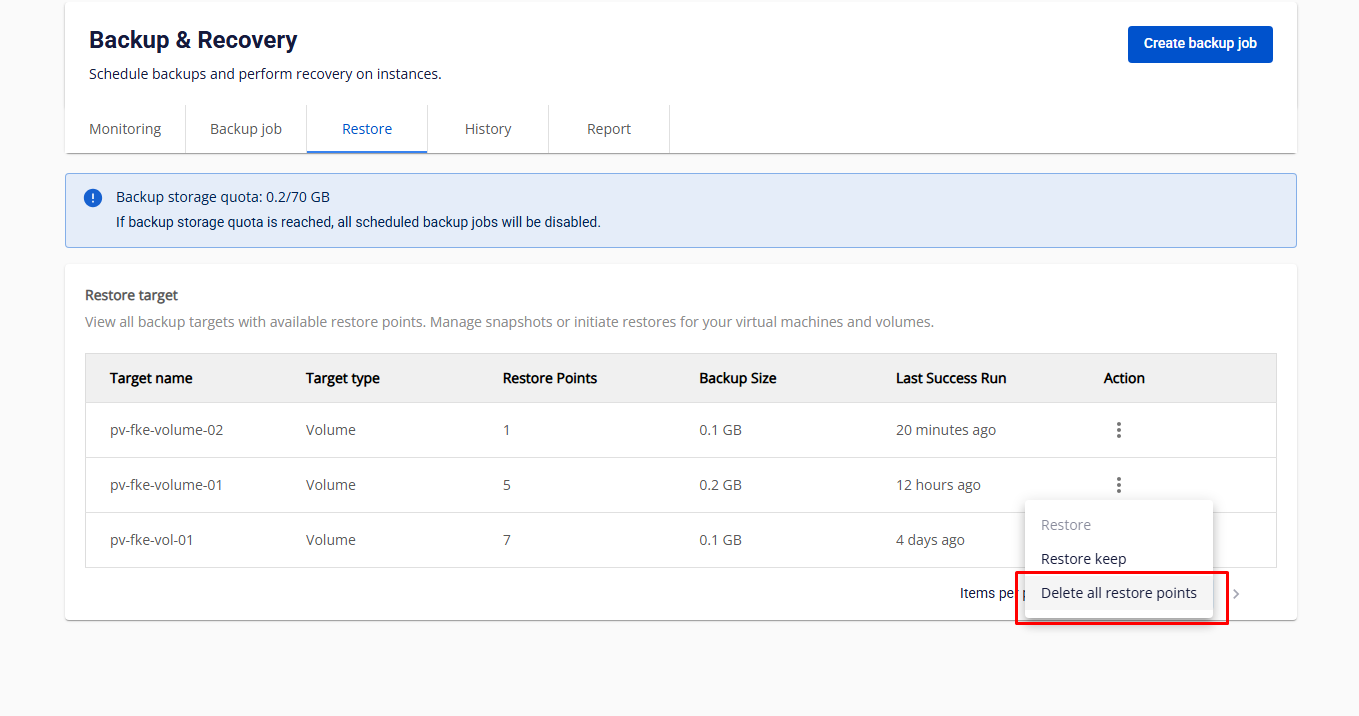Screen dimensions: 1359x716
Task: Click the greyed-out Restore menu entry
Action: [x=1066, y=525]
